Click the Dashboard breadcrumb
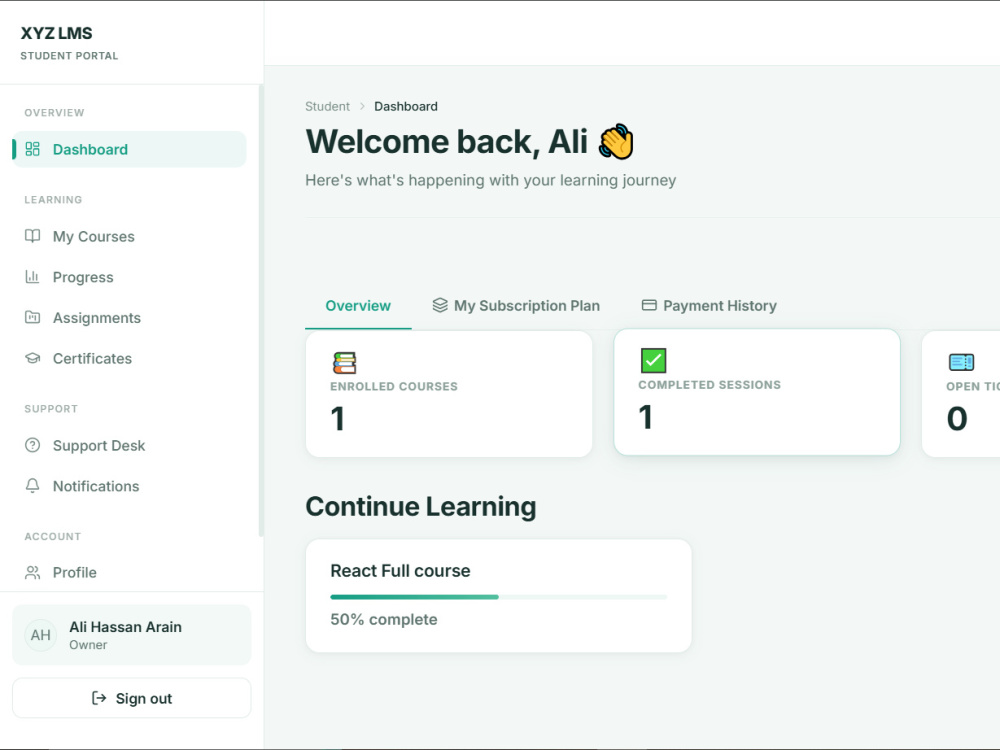Viewport: 1000px width, 750px height. click(x=406, y=107)
